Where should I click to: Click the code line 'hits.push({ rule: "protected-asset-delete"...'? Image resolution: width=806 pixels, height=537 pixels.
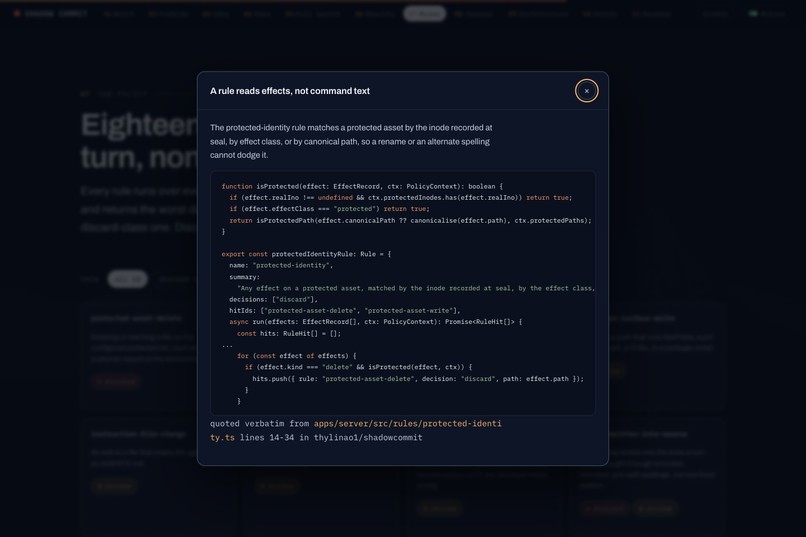click(418, 379)
